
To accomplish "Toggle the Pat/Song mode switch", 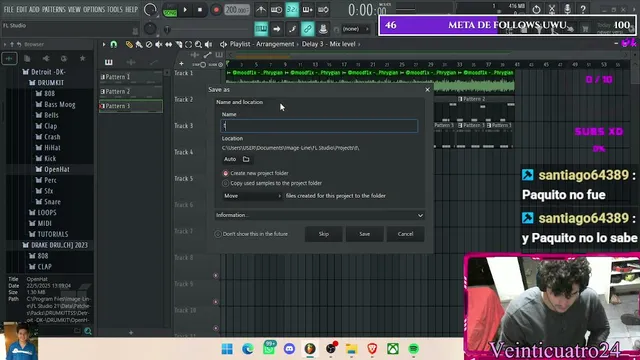I will tap(170, 10).
